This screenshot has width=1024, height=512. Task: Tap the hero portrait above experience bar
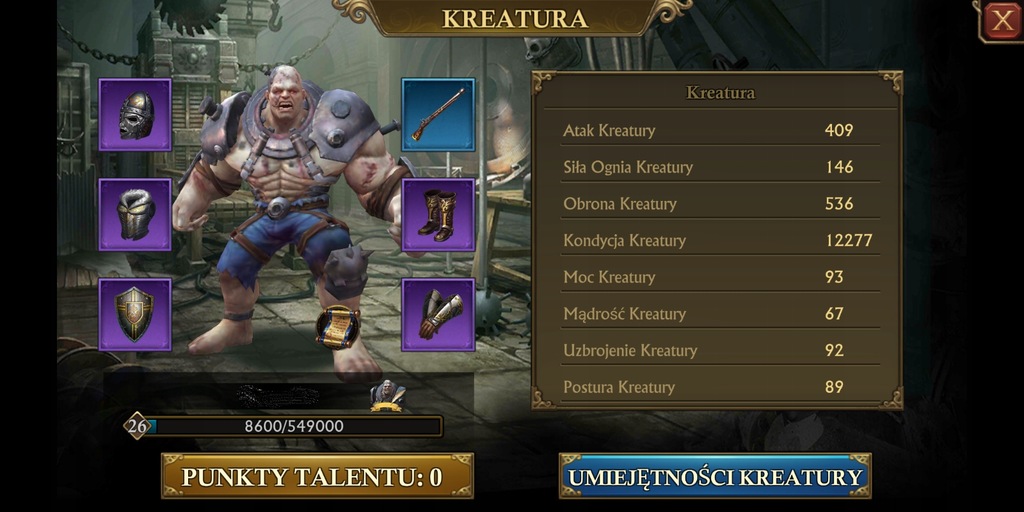(387, 395)
